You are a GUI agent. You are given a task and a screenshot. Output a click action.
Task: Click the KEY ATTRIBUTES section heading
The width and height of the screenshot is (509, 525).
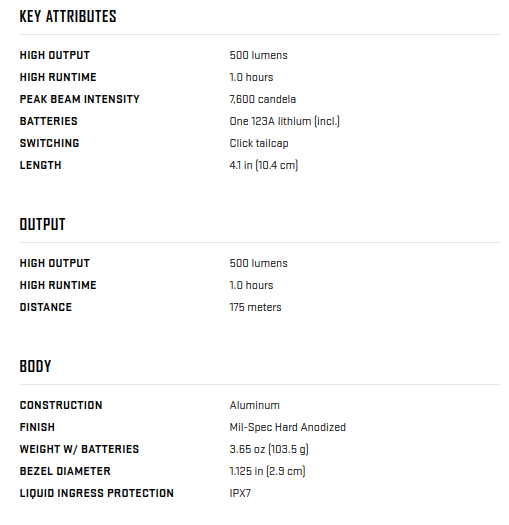[x=68, y=16]
